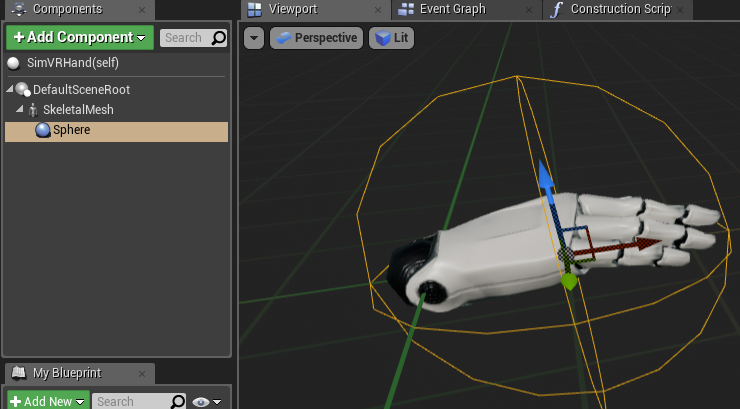The height and width of the screenshot is (409, 740).
Task: Select the Sphere component row
Action: (x=116, y=132)
